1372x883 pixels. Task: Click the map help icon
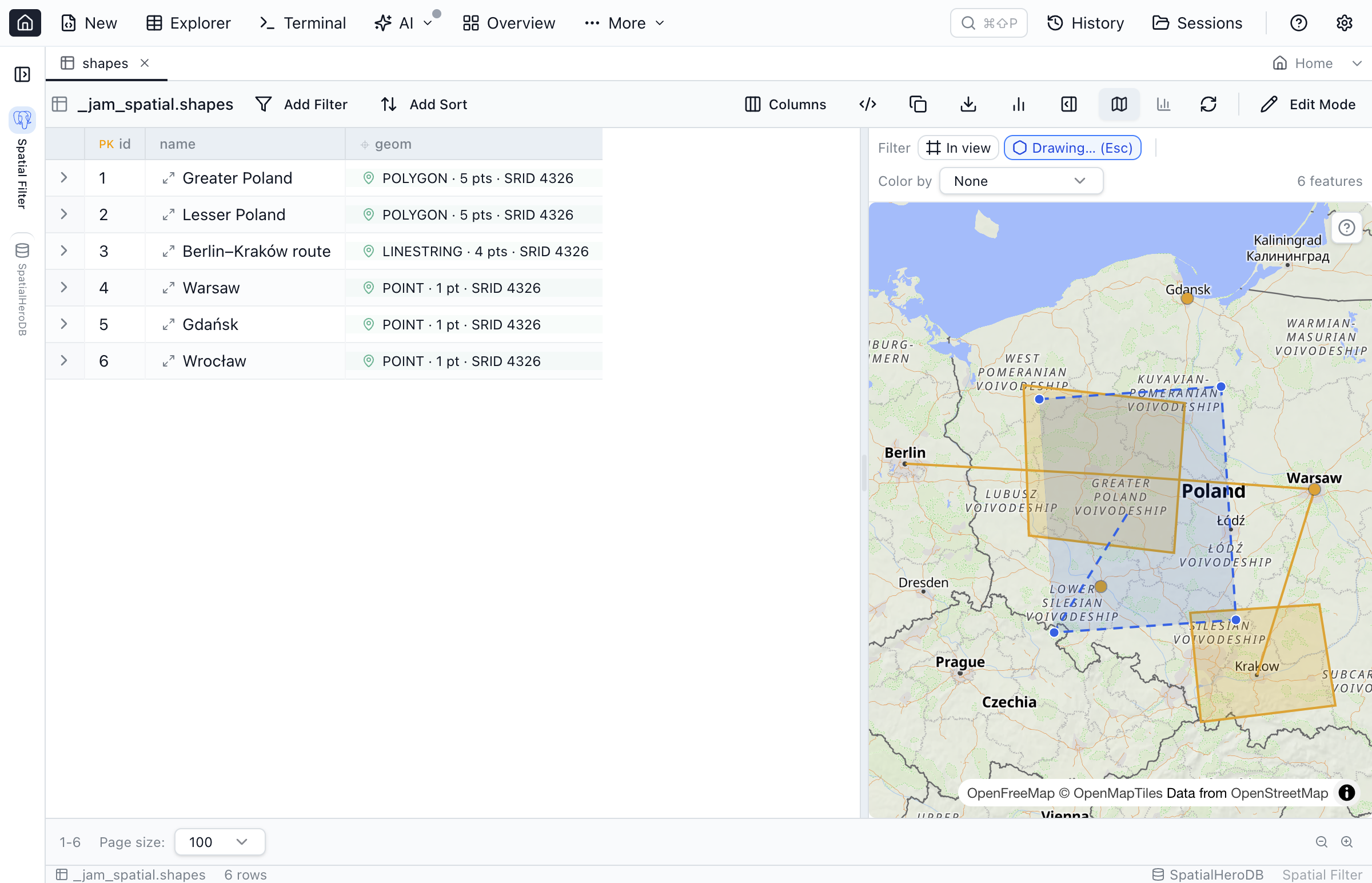pyautogui.click(x=1347, y=228)
